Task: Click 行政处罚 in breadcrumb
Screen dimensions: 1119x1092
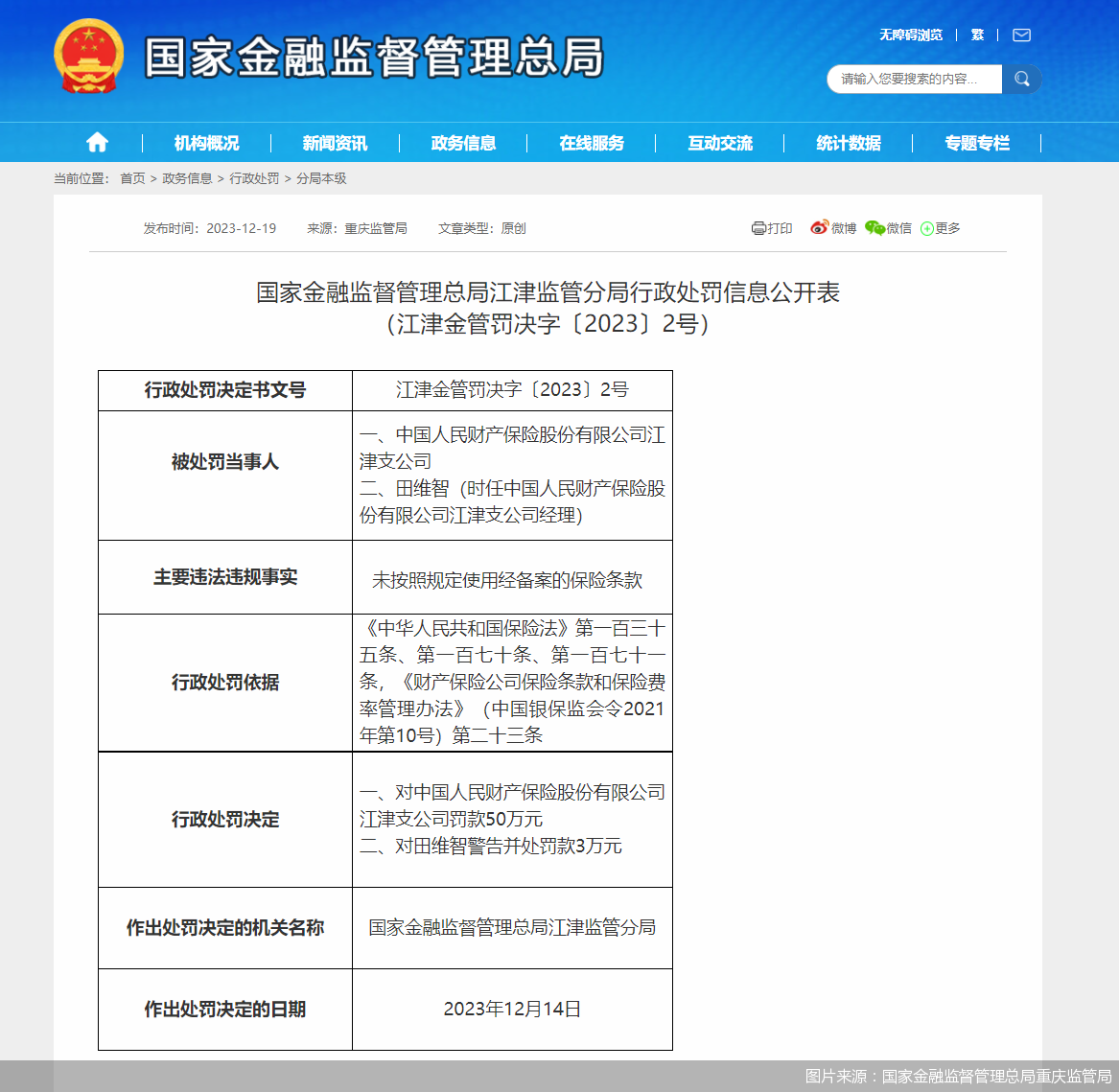Action: (x=254, y=178)
